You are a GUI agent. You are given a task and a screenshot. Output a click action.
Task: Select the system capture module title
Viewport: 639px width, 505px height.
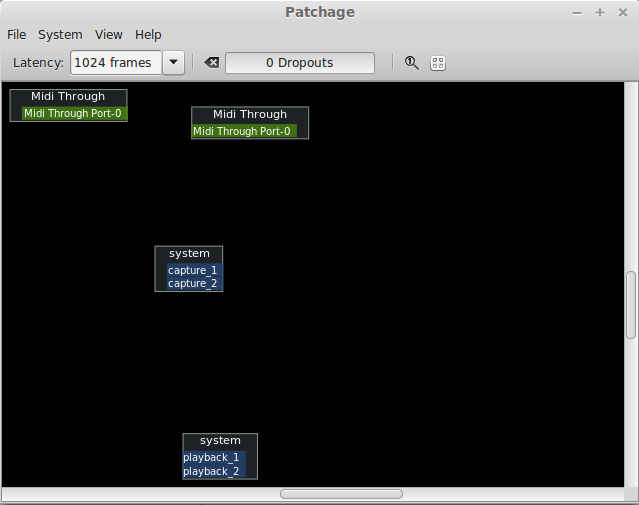189,254
